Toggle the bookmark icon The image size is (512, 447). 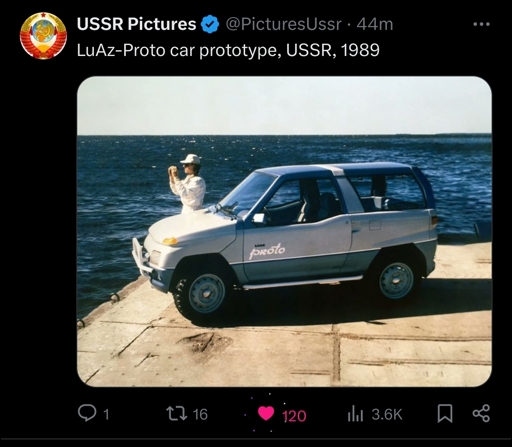point(445,413)
